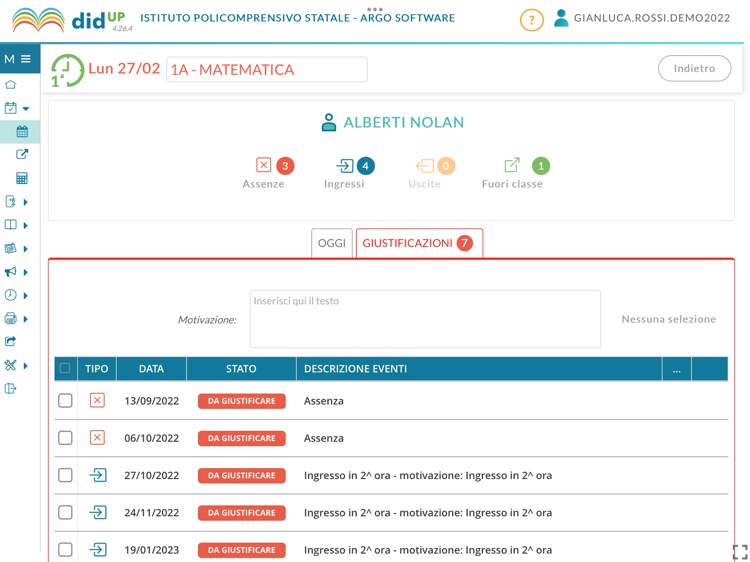Open the tools wrench sidebar icon
750x562 pixels.
tap(11, 365)
